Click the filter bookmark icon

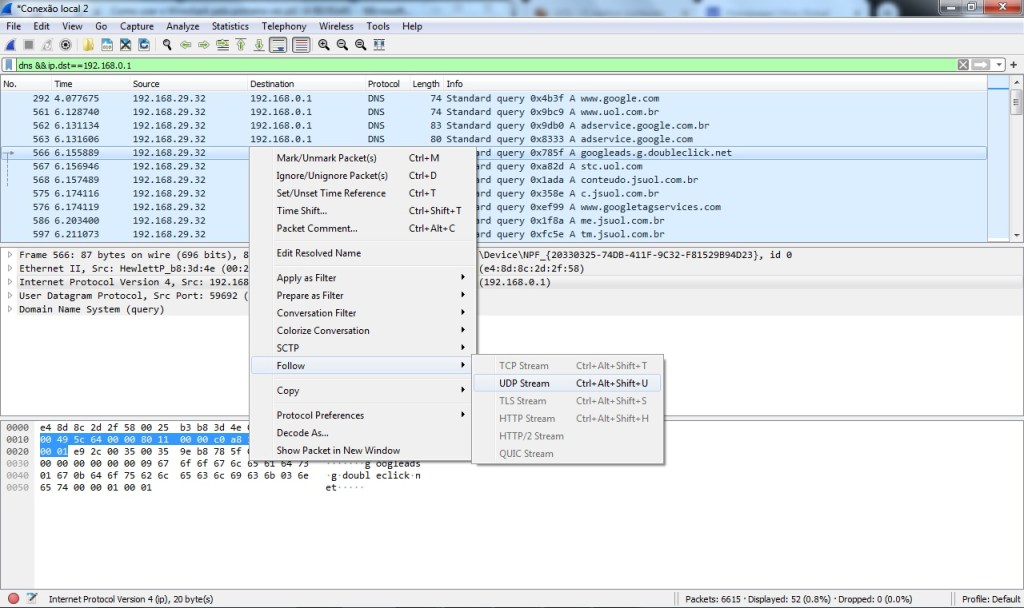(9, 64)
